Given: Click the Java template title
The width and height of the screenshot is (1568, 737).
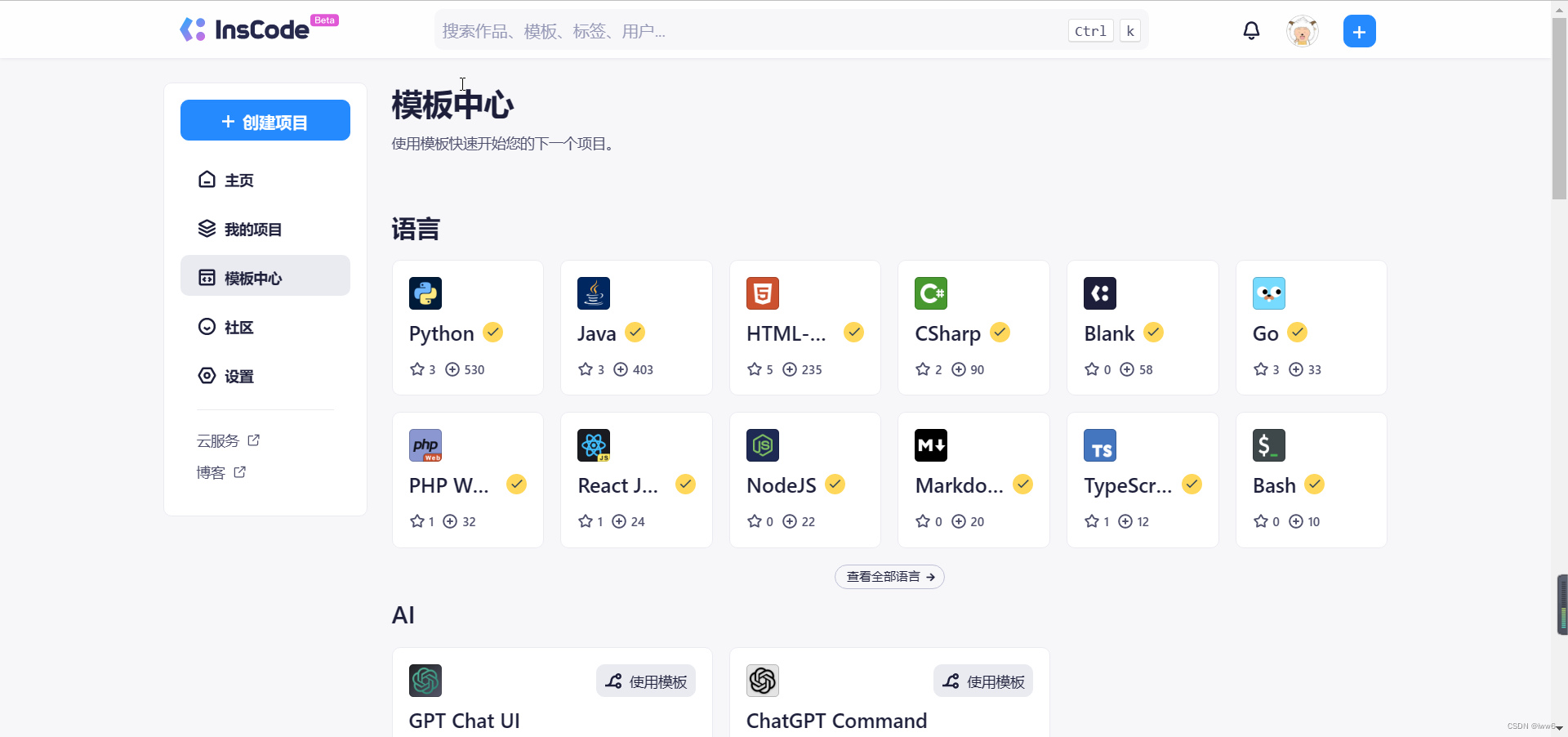Looking at the screenshot, I should (597, 333).
